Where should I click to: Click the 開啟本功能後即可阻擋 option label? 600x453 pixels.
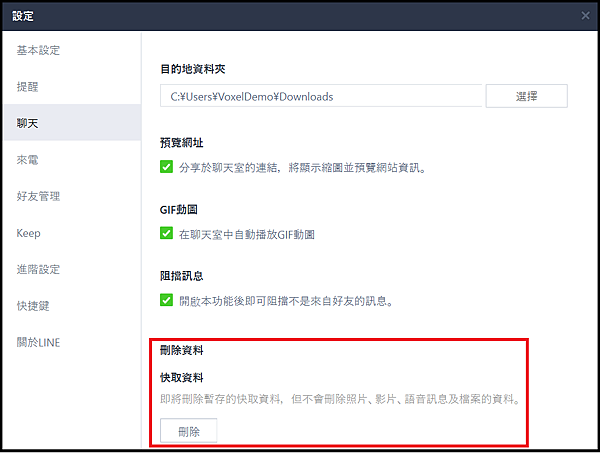click(286, 301)
